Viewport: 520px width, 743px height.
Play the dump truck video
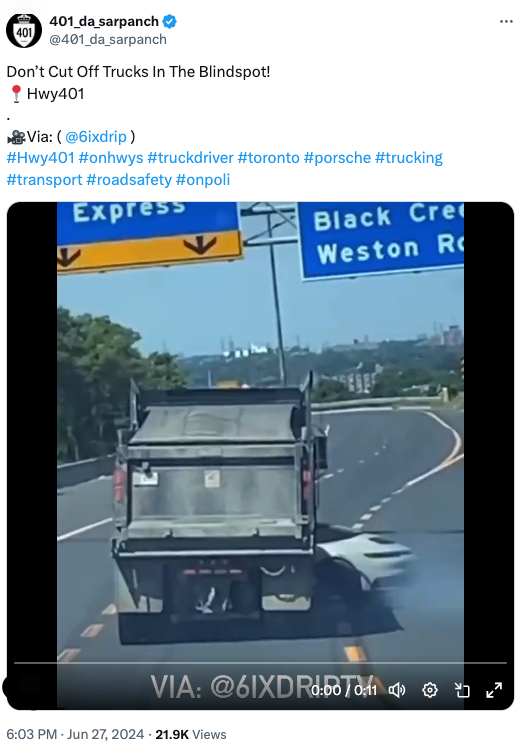click(260, 455)
